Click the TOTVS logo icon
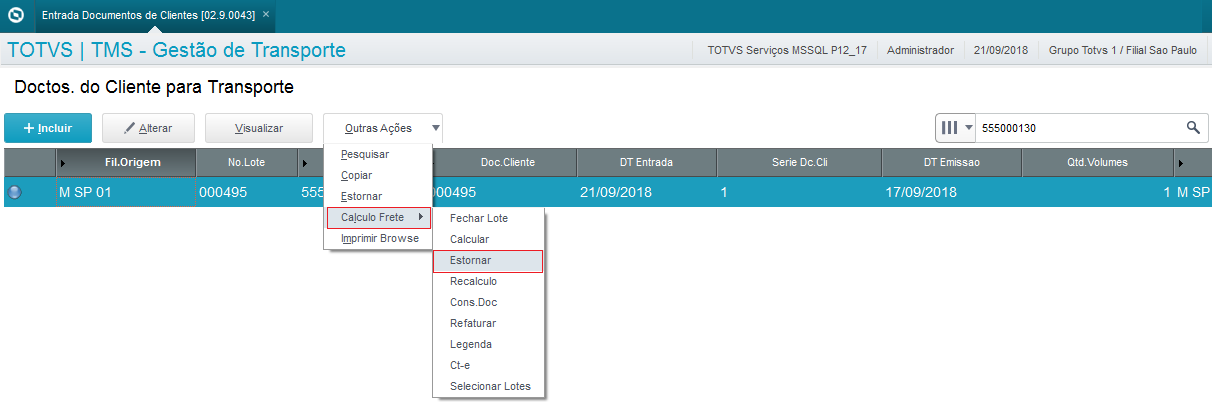This screenshot has width=1212, height=402. coord(15,16)
